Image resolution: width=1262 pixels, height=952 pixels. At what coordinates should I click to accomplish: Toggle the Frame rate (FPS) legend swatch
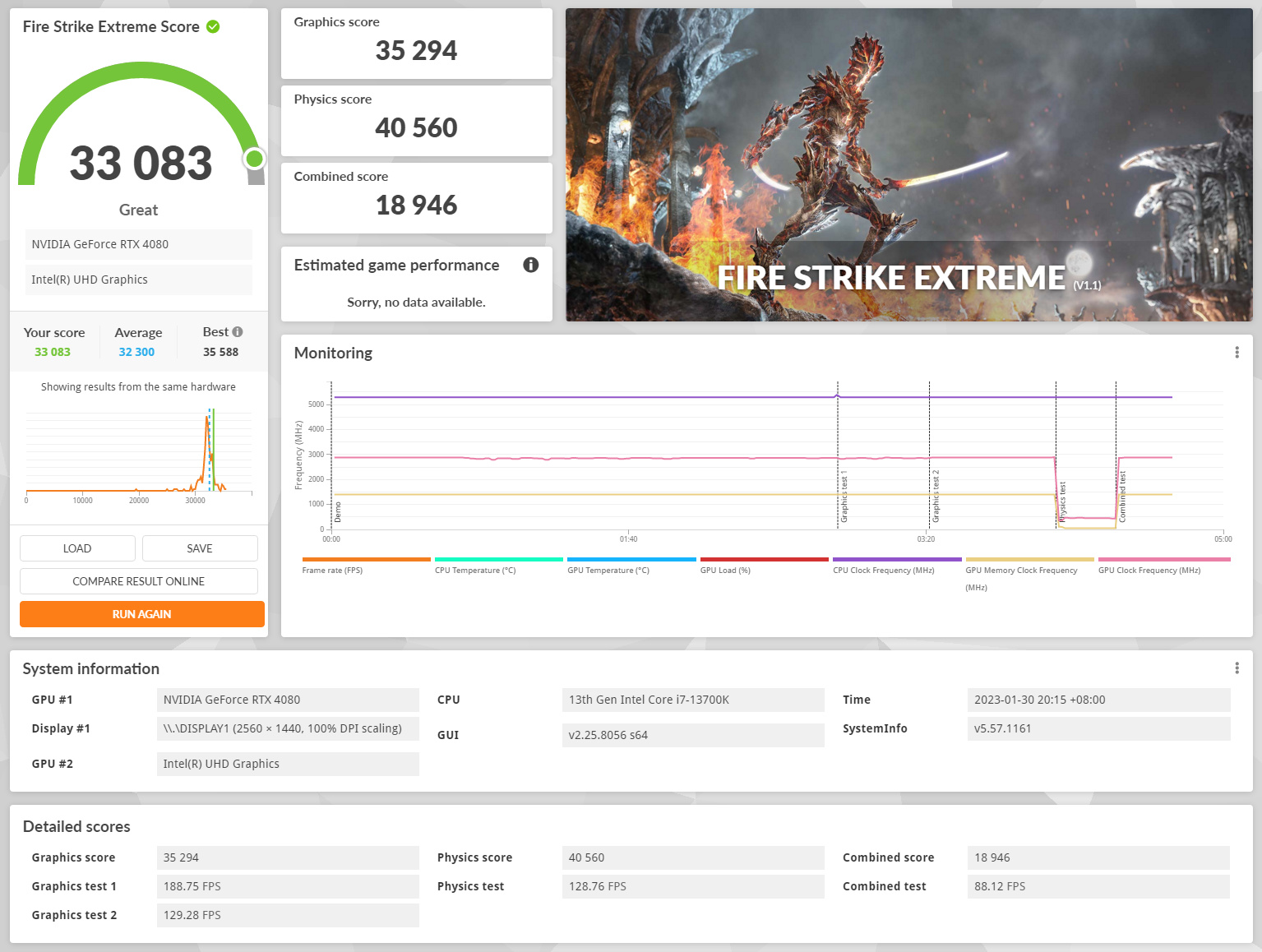point(366,559)
